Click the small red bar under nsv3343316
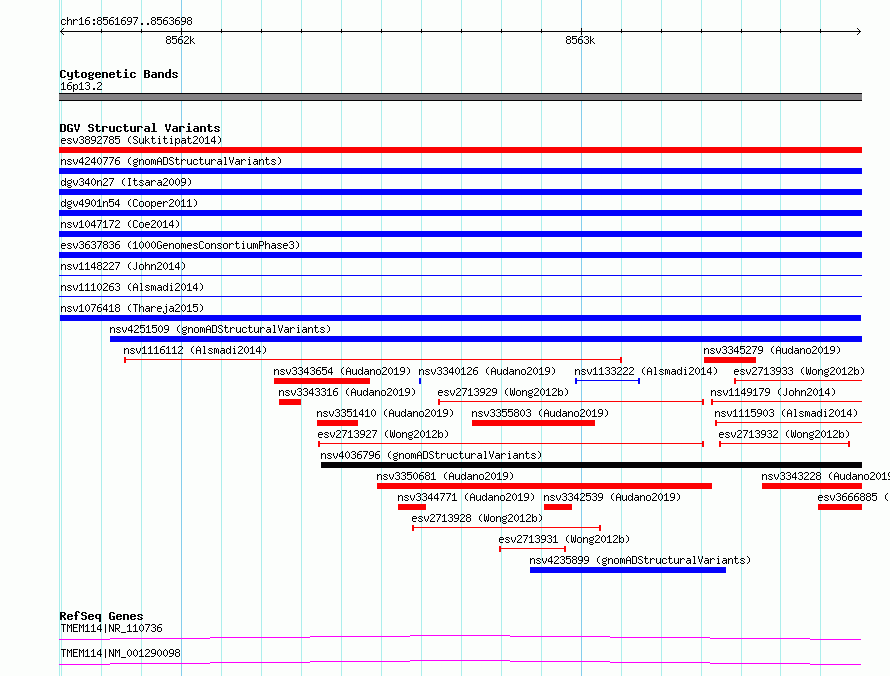The image size is (890, 676). click(x=290, y=402)
